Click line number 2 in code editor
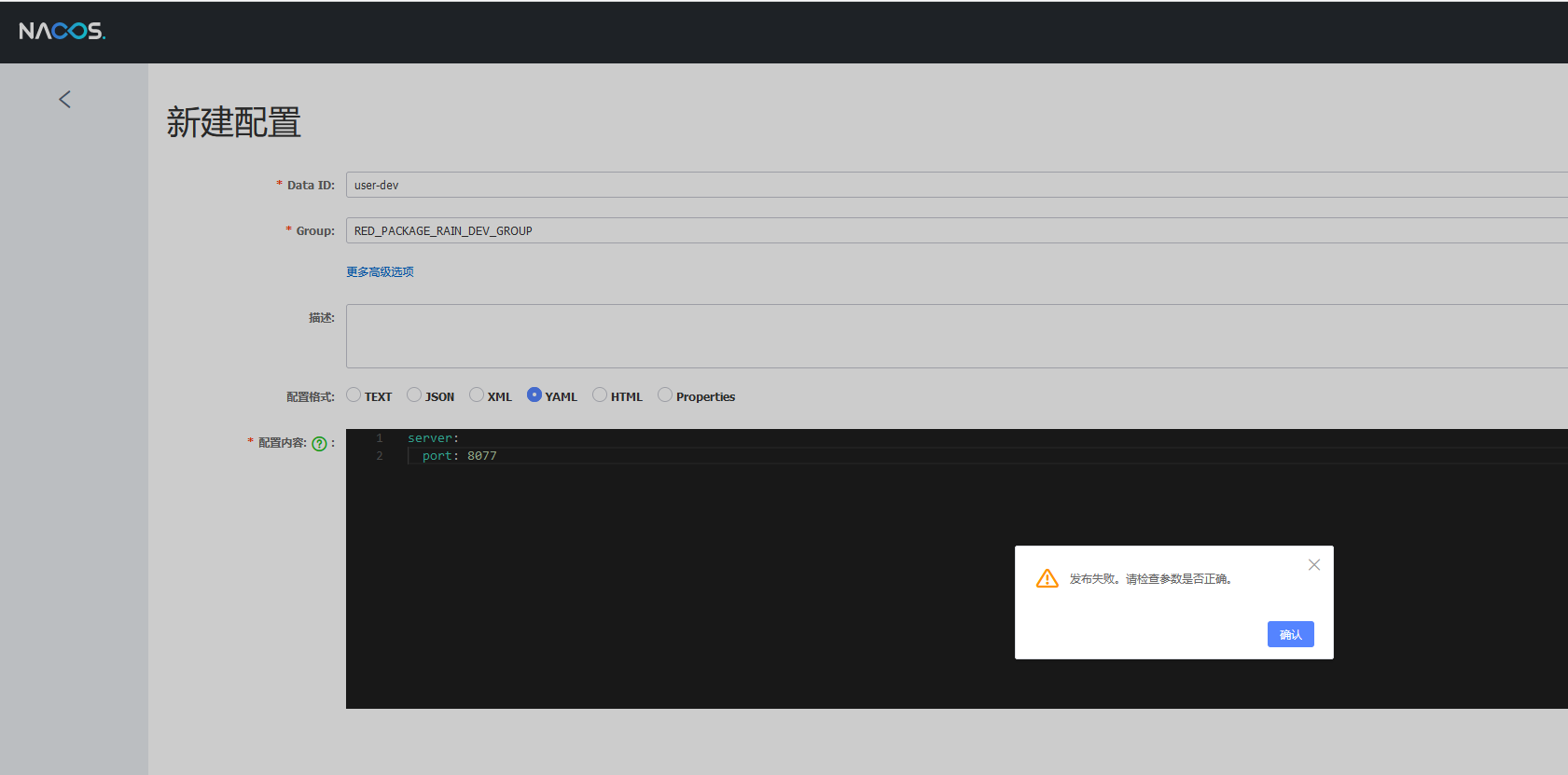The width and height of the screenshot is (1568, 775). point(380,456)
